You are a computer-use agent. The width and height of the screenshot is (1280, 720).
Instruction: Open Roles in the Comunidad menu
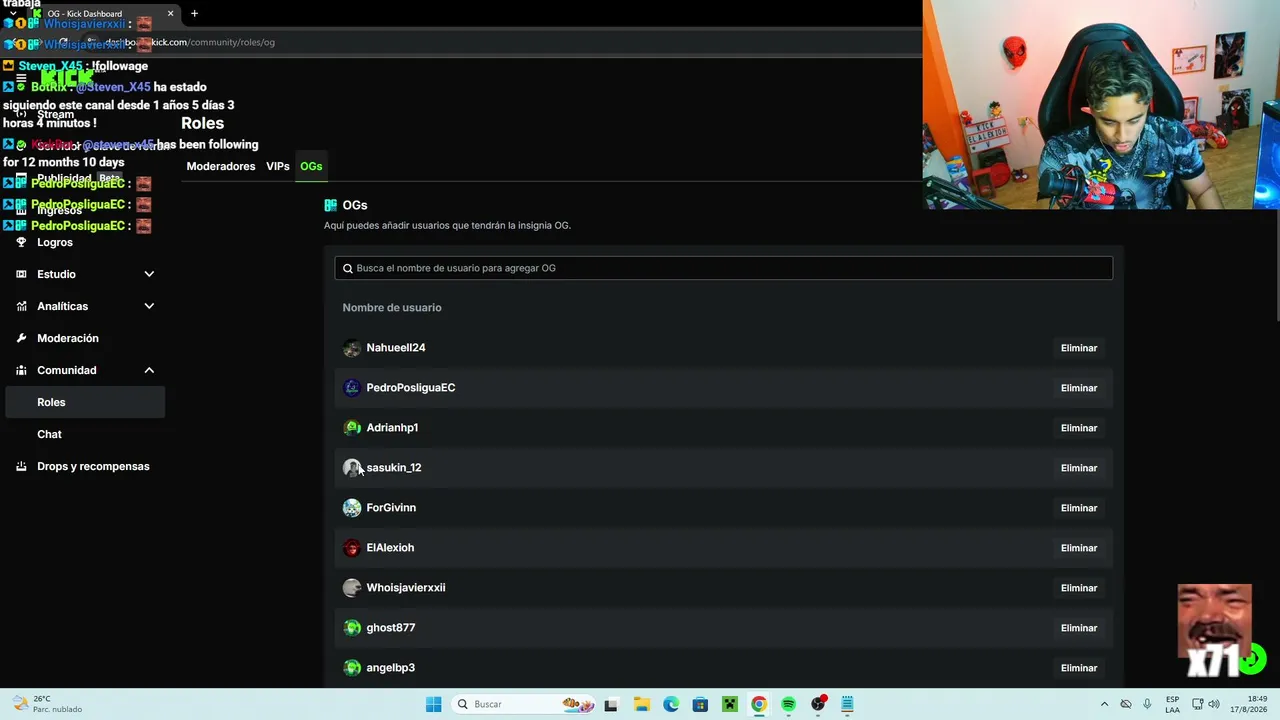[85, 402]
